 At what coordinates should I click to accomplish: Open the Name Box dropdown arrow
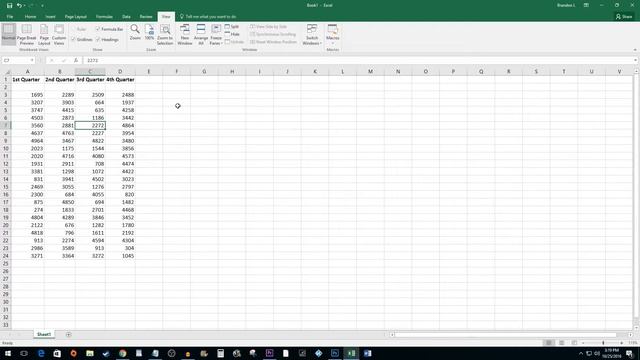(32, 60)
